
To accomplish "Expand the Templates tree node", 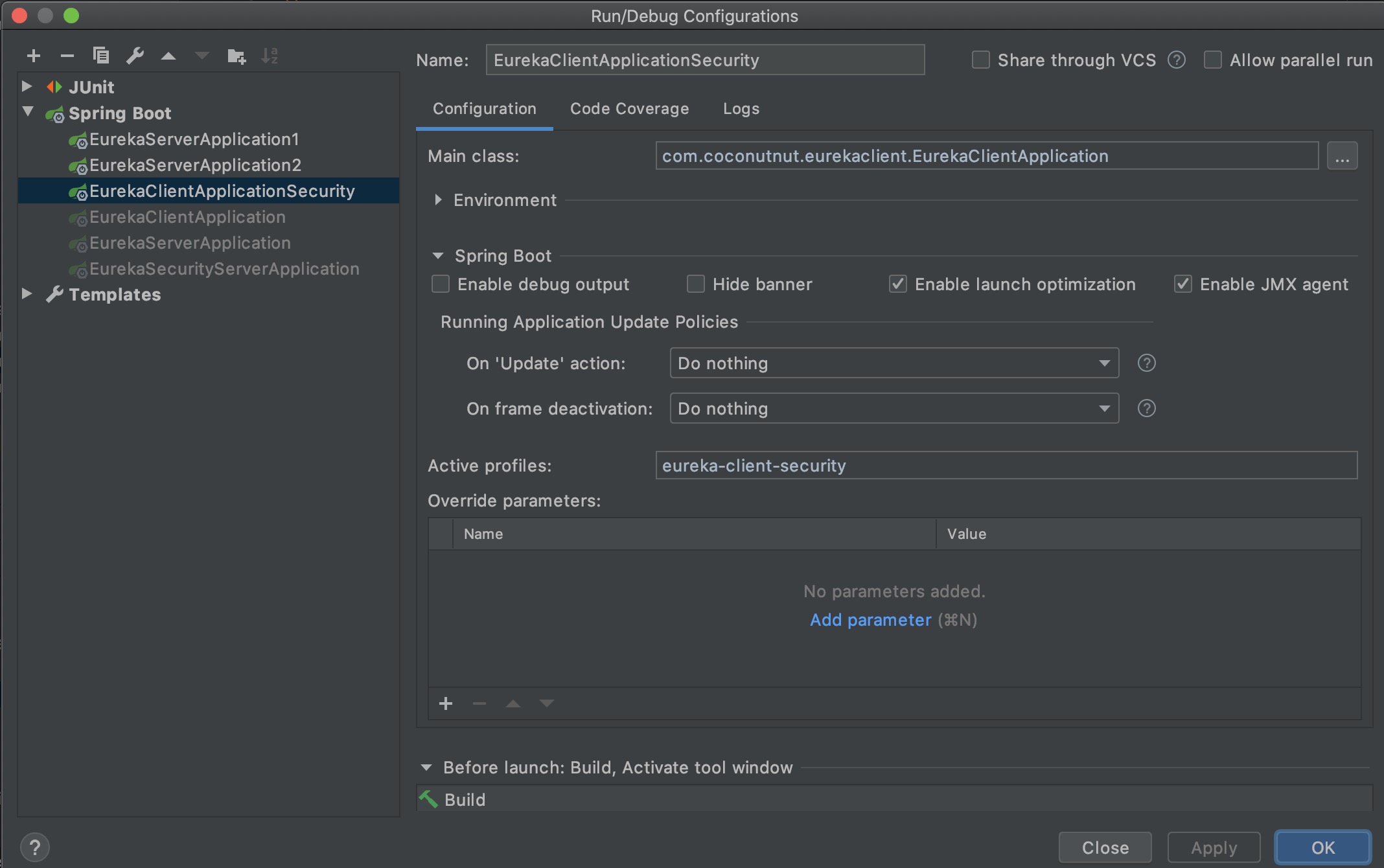I will tap(27, 294).
